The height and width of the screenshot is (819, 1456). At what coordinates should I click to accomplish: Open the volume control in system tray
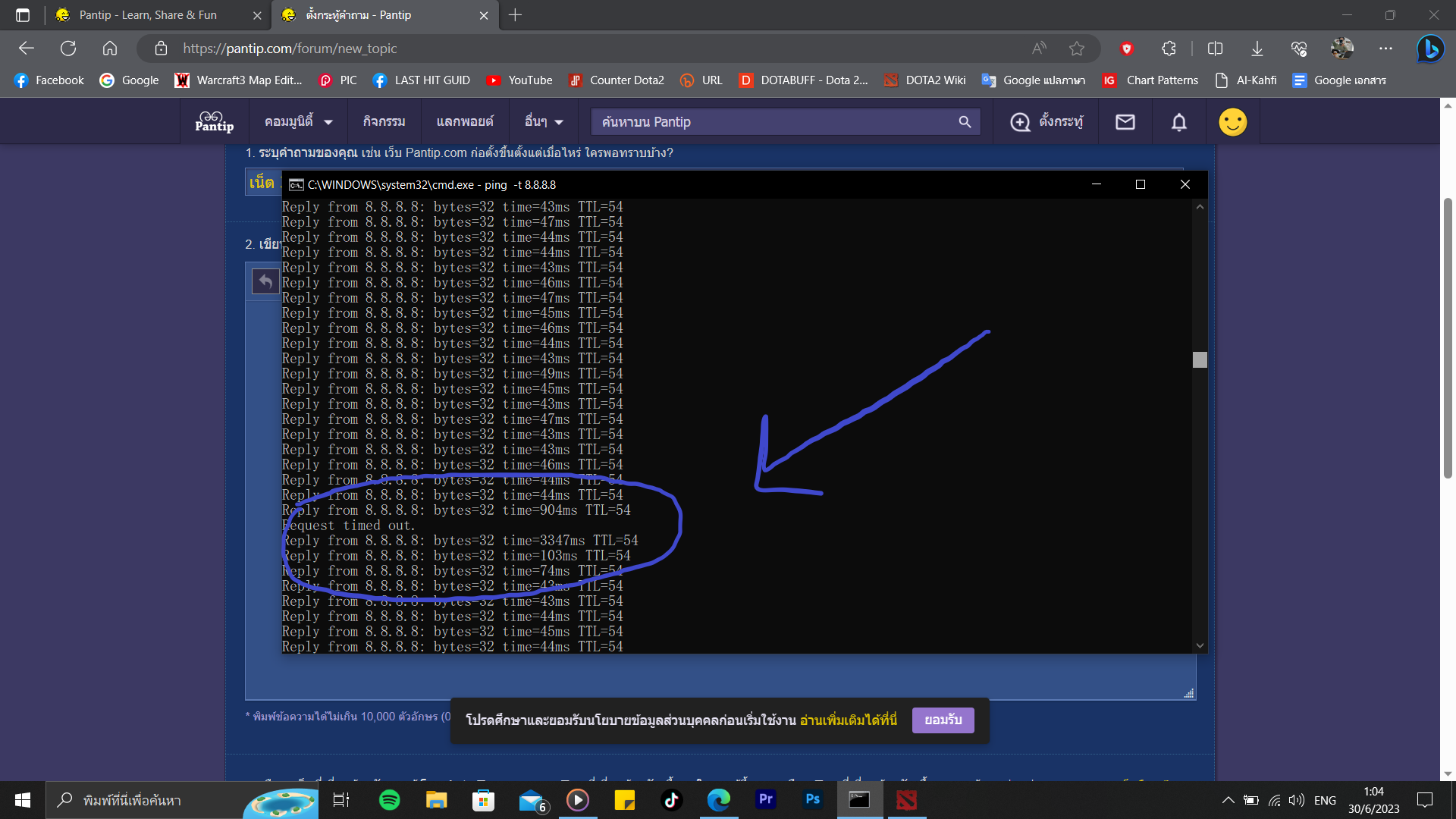1297,800
